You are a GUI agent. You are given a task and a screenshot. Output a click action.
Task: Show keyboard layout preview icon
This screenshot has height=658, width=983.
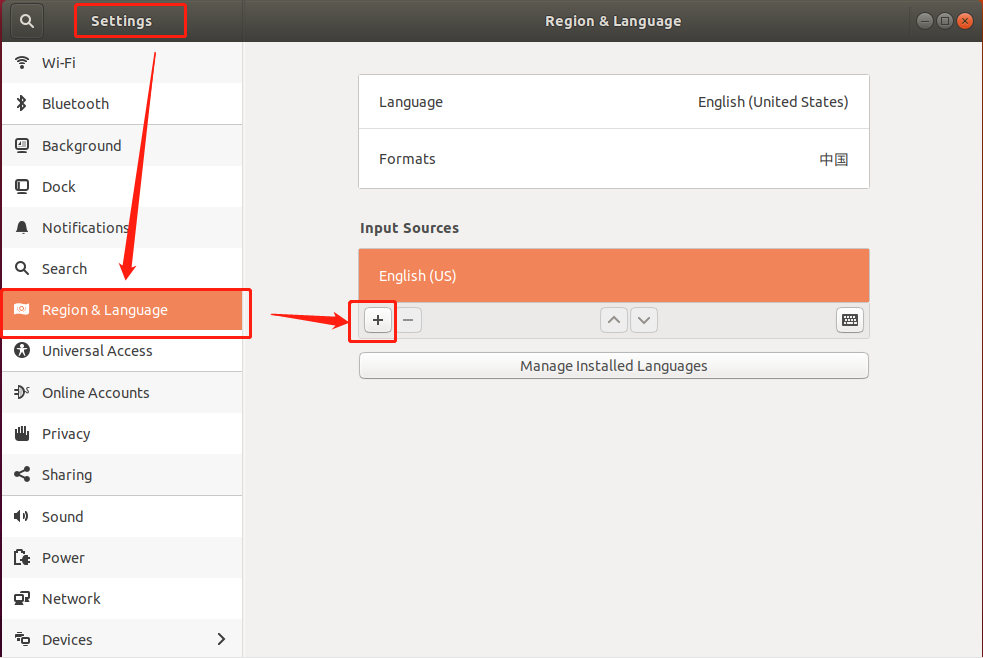coord(850,320)
